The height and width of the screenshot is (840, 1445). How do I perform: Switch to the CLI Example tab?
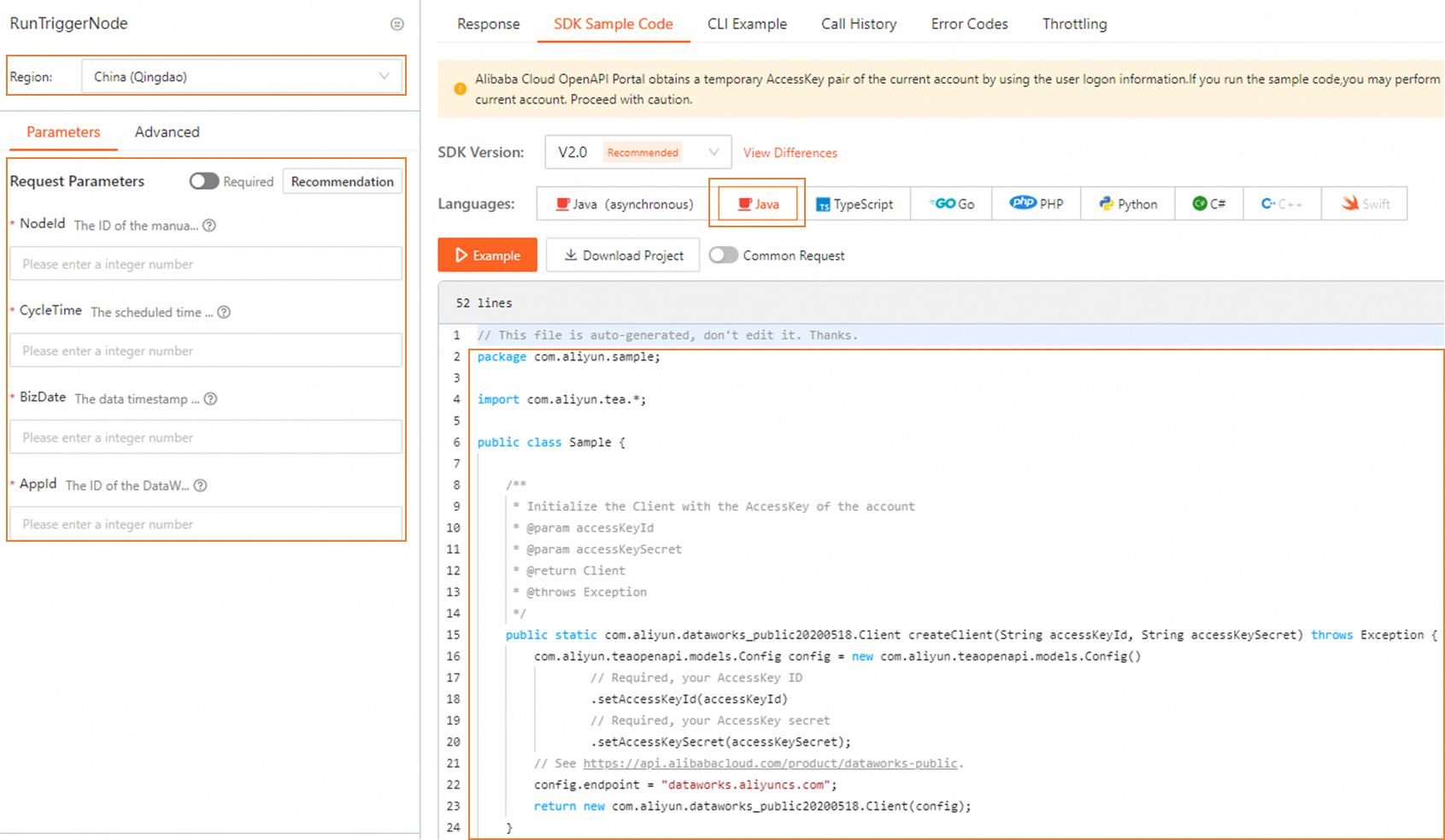(746, 24)
